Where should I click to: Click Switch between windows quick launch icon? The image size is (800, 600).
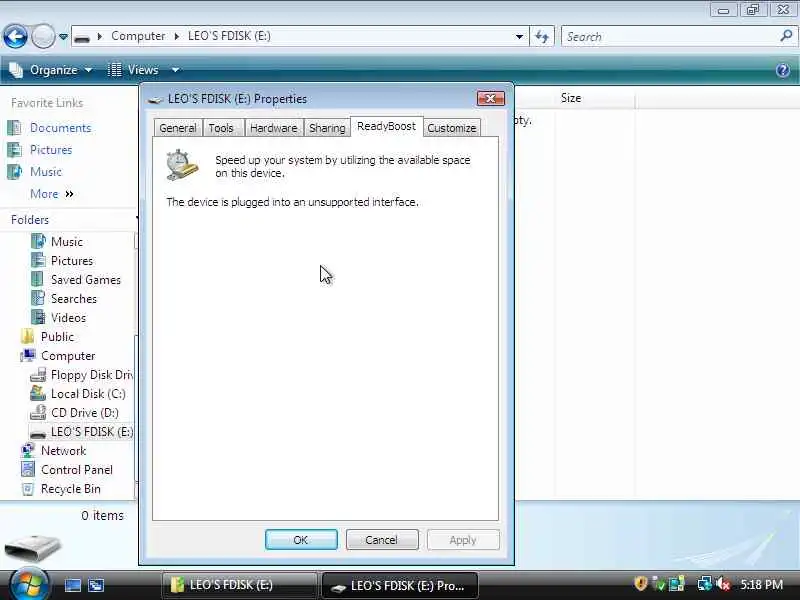tap(96, 585)
